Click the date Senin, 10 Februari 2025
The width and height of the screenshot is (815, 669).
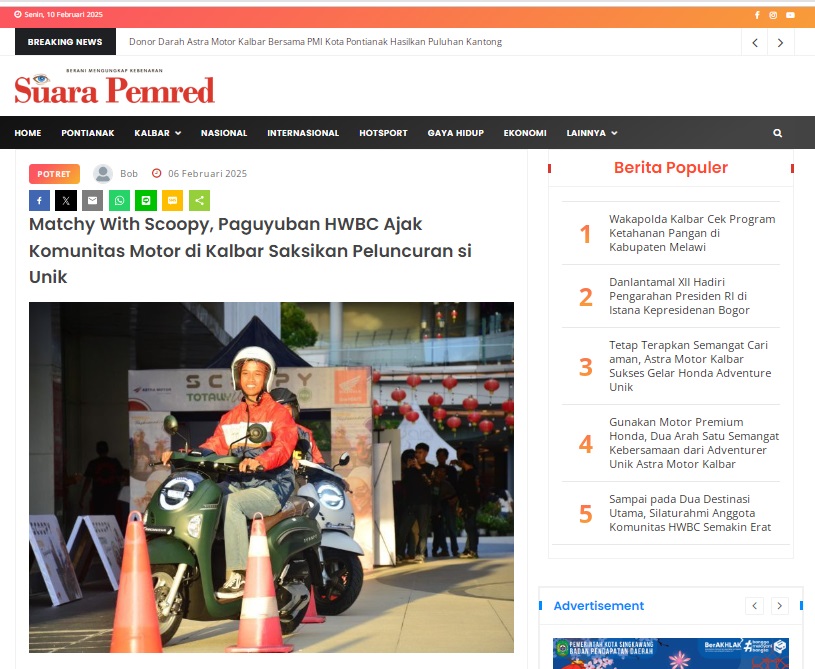(x=63, y=15)
